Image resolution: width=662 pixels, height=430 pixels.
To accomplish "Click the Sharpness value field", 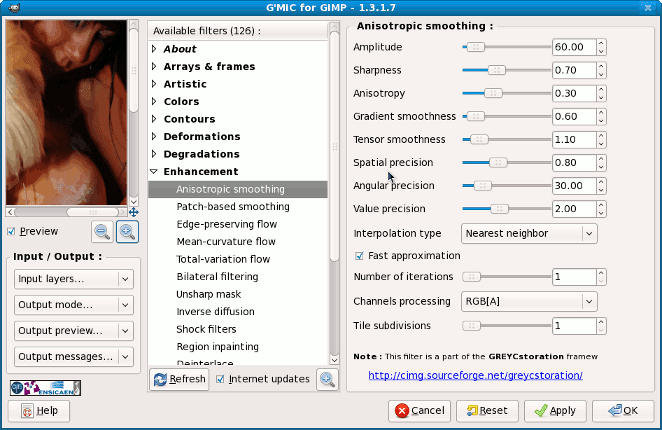I will (574, 70).
